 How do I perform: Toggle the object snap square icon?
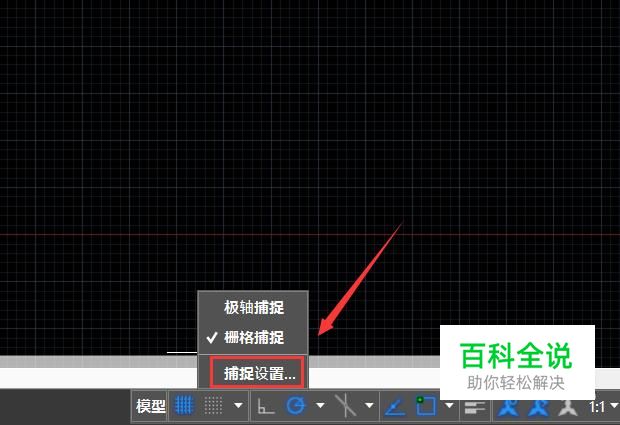click(x=425, y=405)
